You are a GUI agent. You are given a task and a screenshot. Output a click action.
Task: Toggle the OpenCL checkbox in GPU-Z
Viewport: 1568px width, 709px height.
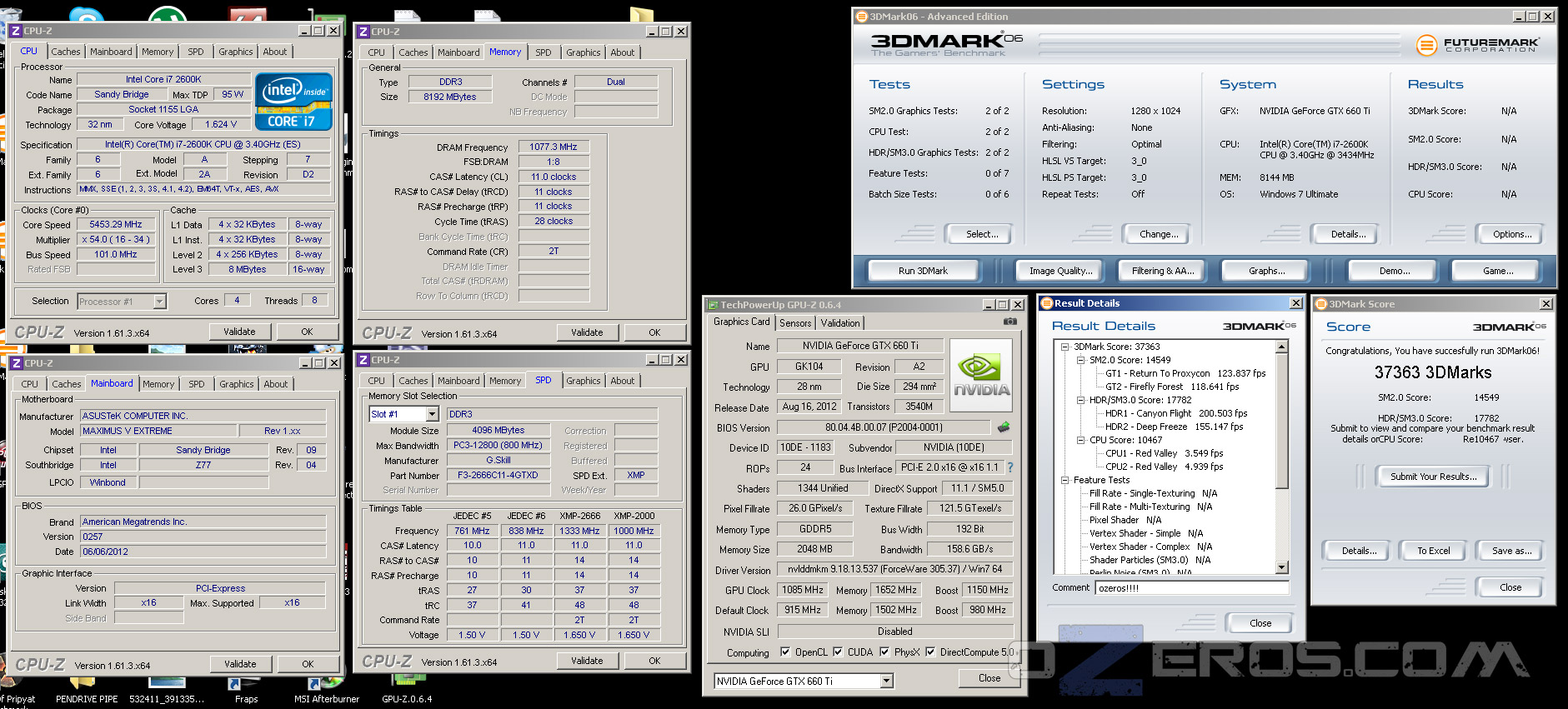pyautogui.click(x=785, y=652)
